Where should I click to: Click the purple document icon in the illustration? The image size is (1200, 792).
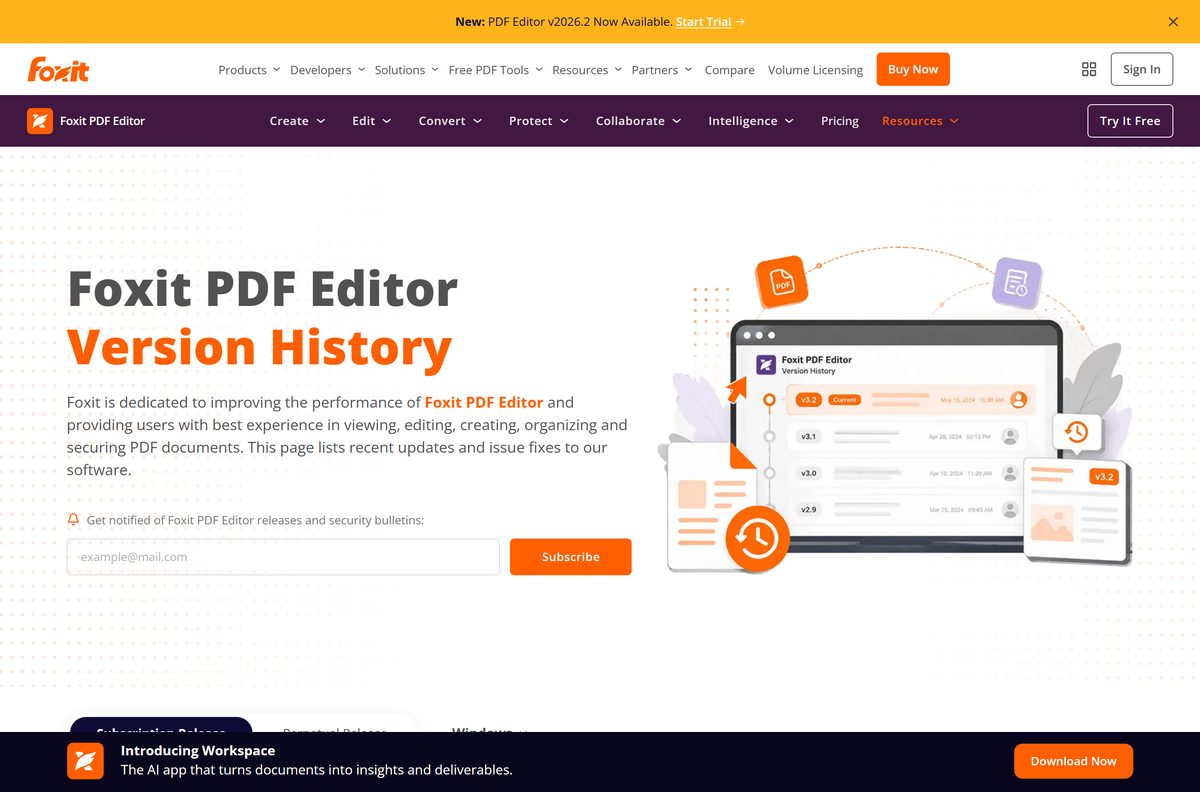pyautogui.click(x=1016, y=282)
